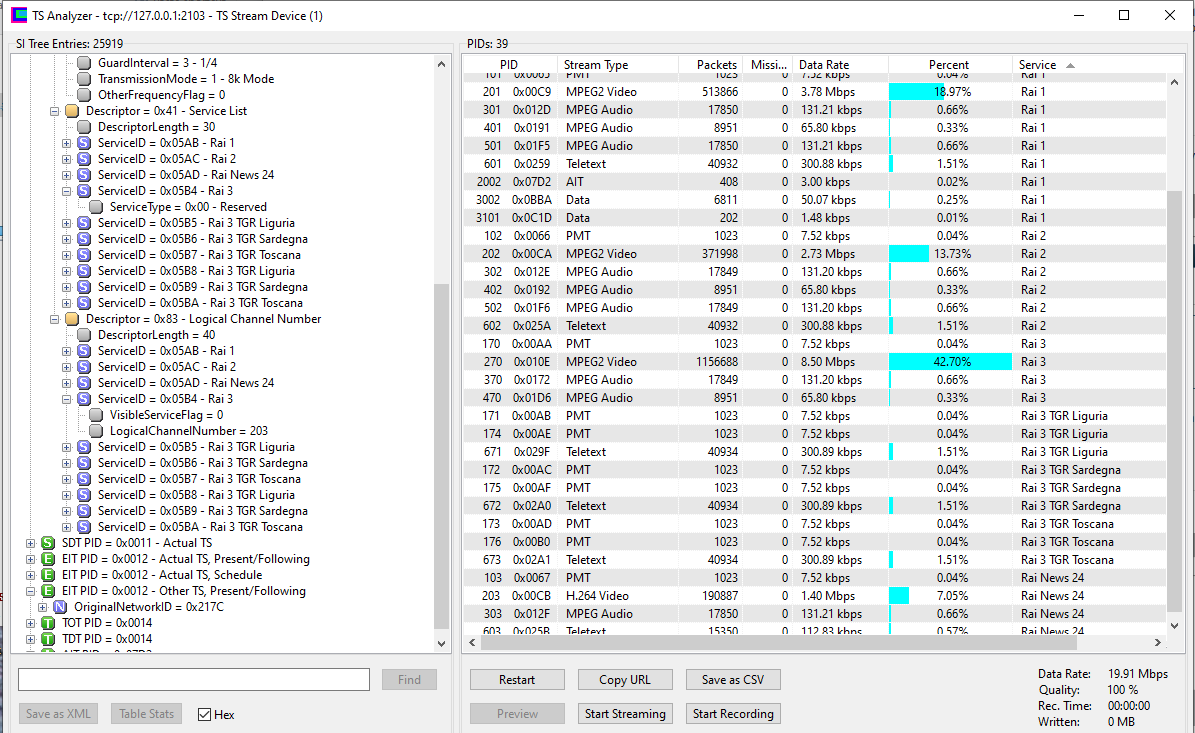Viewport: 1195px width, 733px height.
Task: Click the 18.97% percent bar for Rai 1 video
Action: [x=917, y=92]
